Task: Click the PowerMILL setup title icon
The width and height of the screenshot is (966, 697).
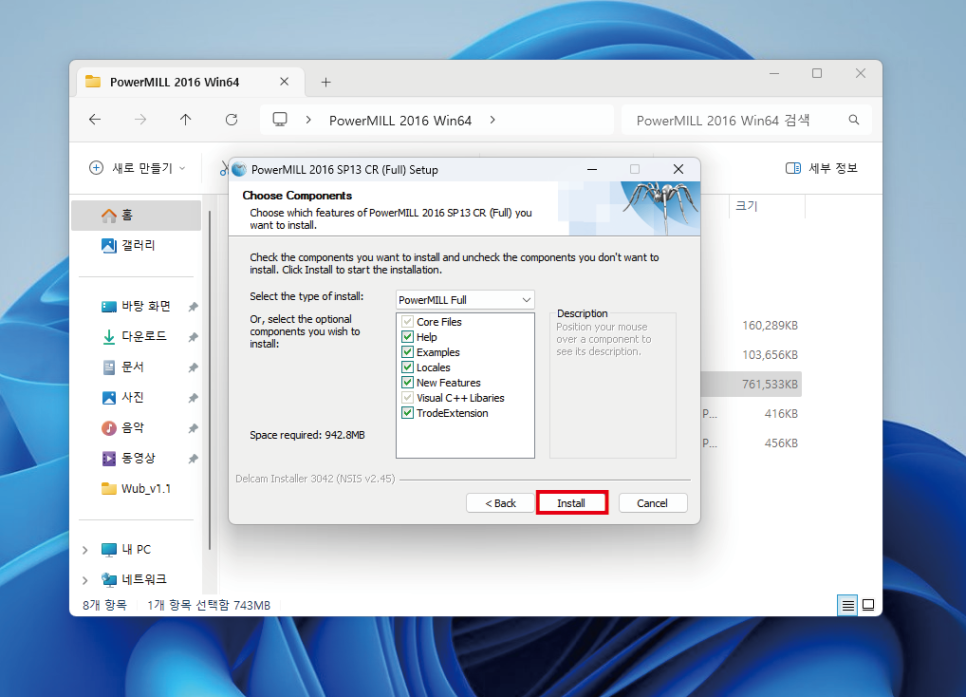Action: pyautogui.click(x=239, y=169)
